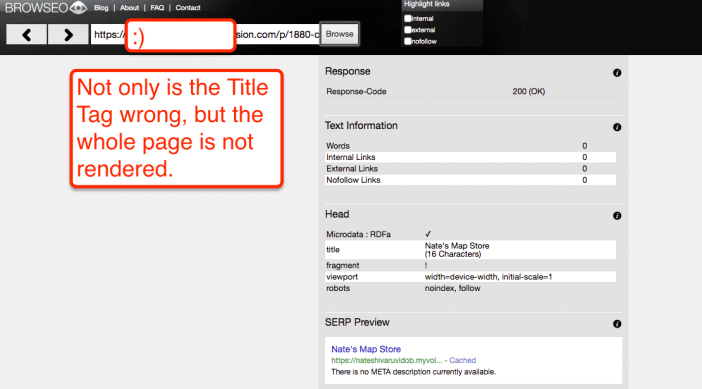
Task: Open the SERP Preview info icon
Action: 617,324
